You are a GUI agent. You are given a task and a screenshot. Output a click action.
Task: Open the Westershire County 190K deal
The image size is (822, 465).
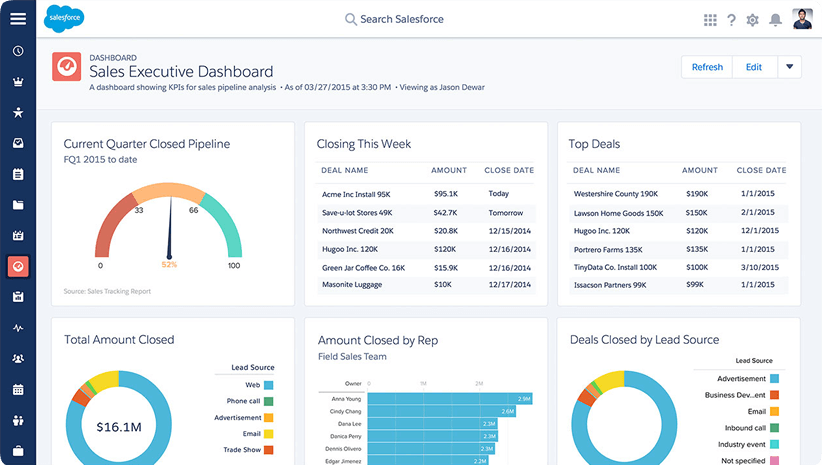click(615, 194)
